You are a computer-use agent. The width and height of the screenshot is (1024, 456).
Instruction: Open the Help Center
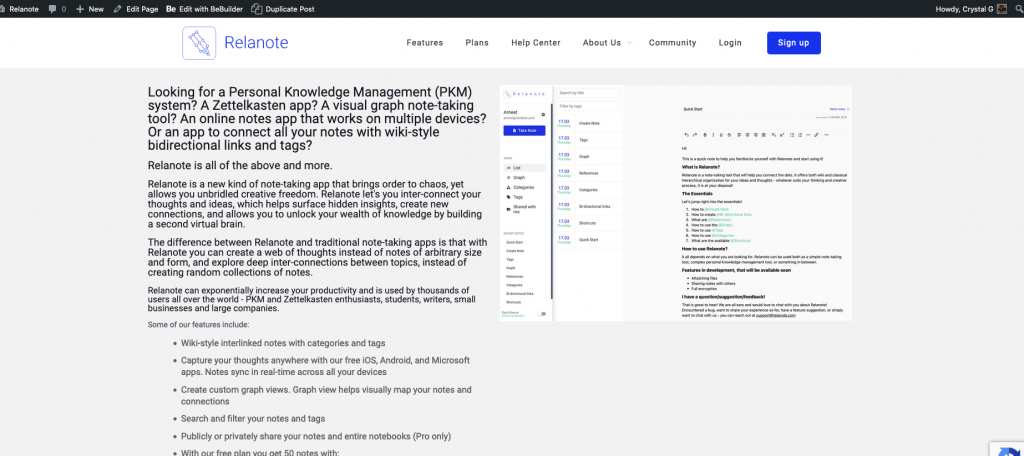point(536,42)
